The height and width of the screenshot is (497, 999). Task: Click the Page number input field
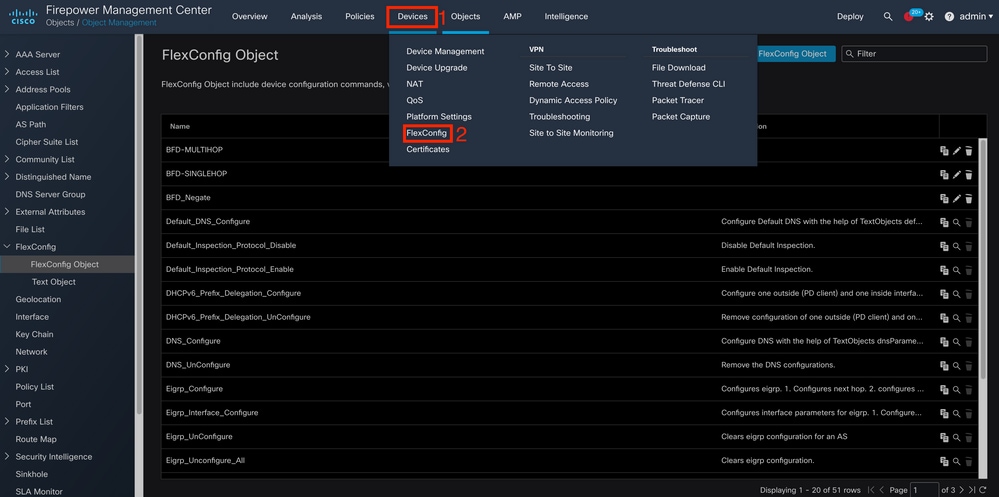pos(924,490)
